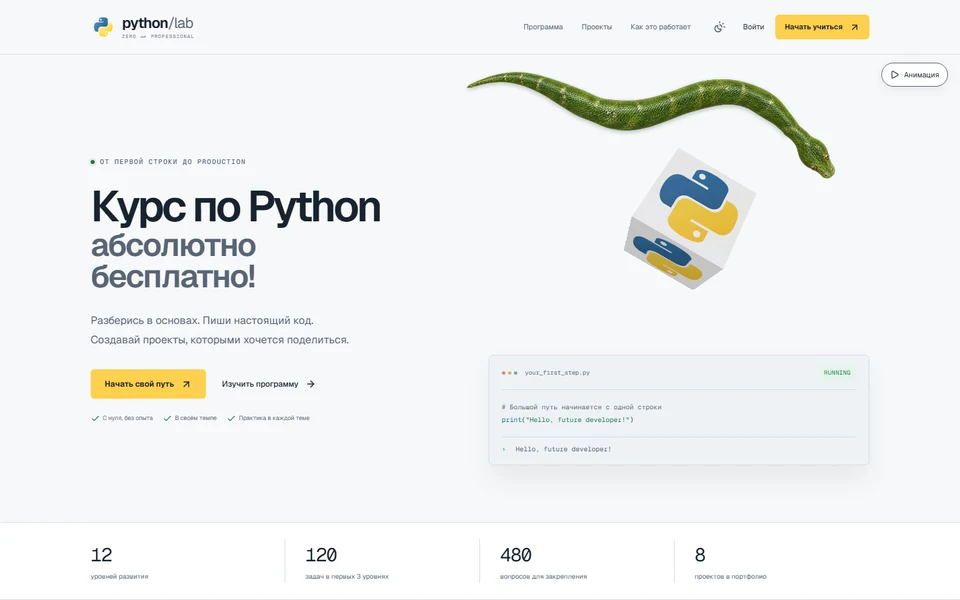
Task: Click checkmark icon beside В своём темпе
Action: click(167, 418)
